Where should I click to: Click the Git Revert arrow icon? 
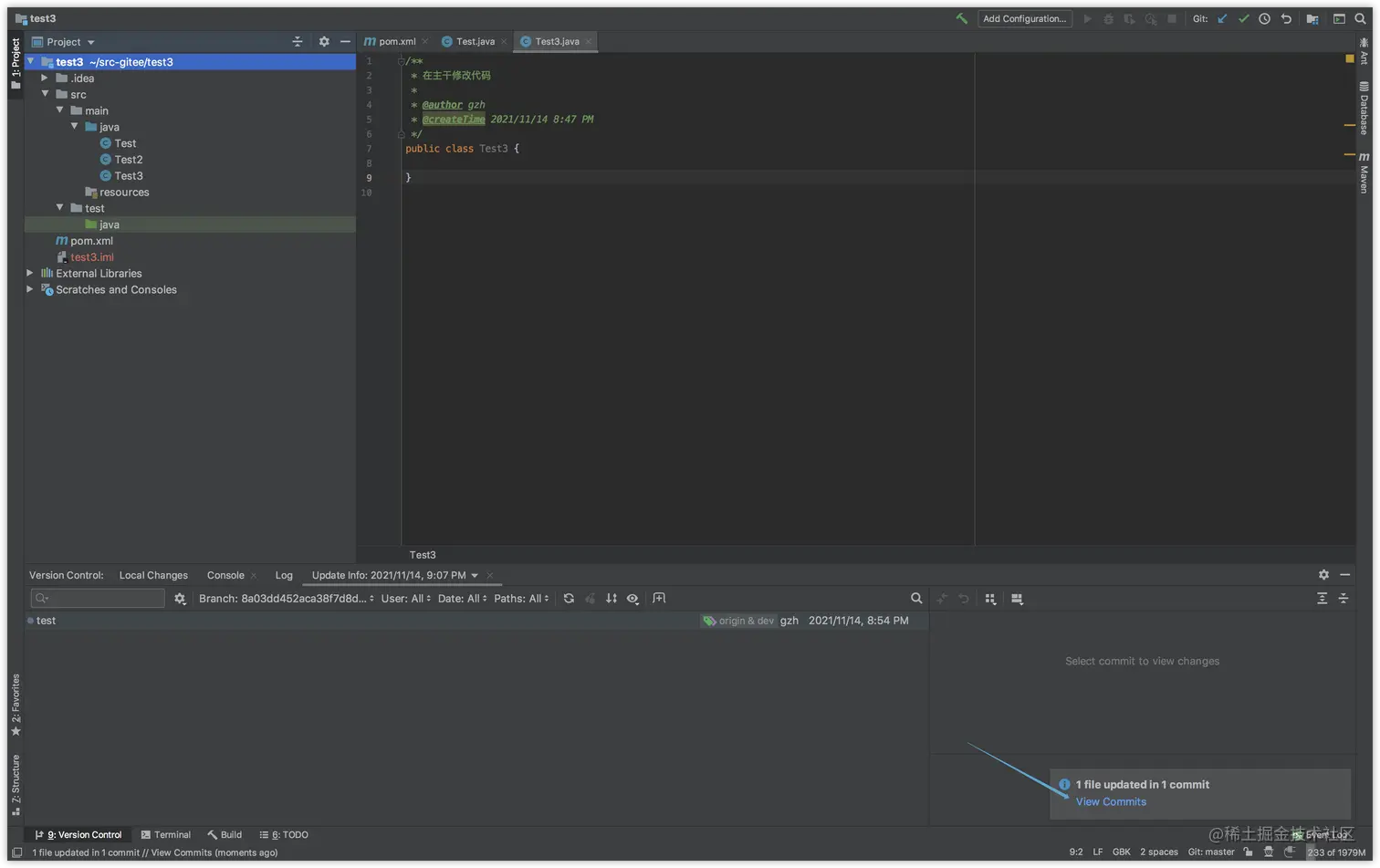(1287, 18)
